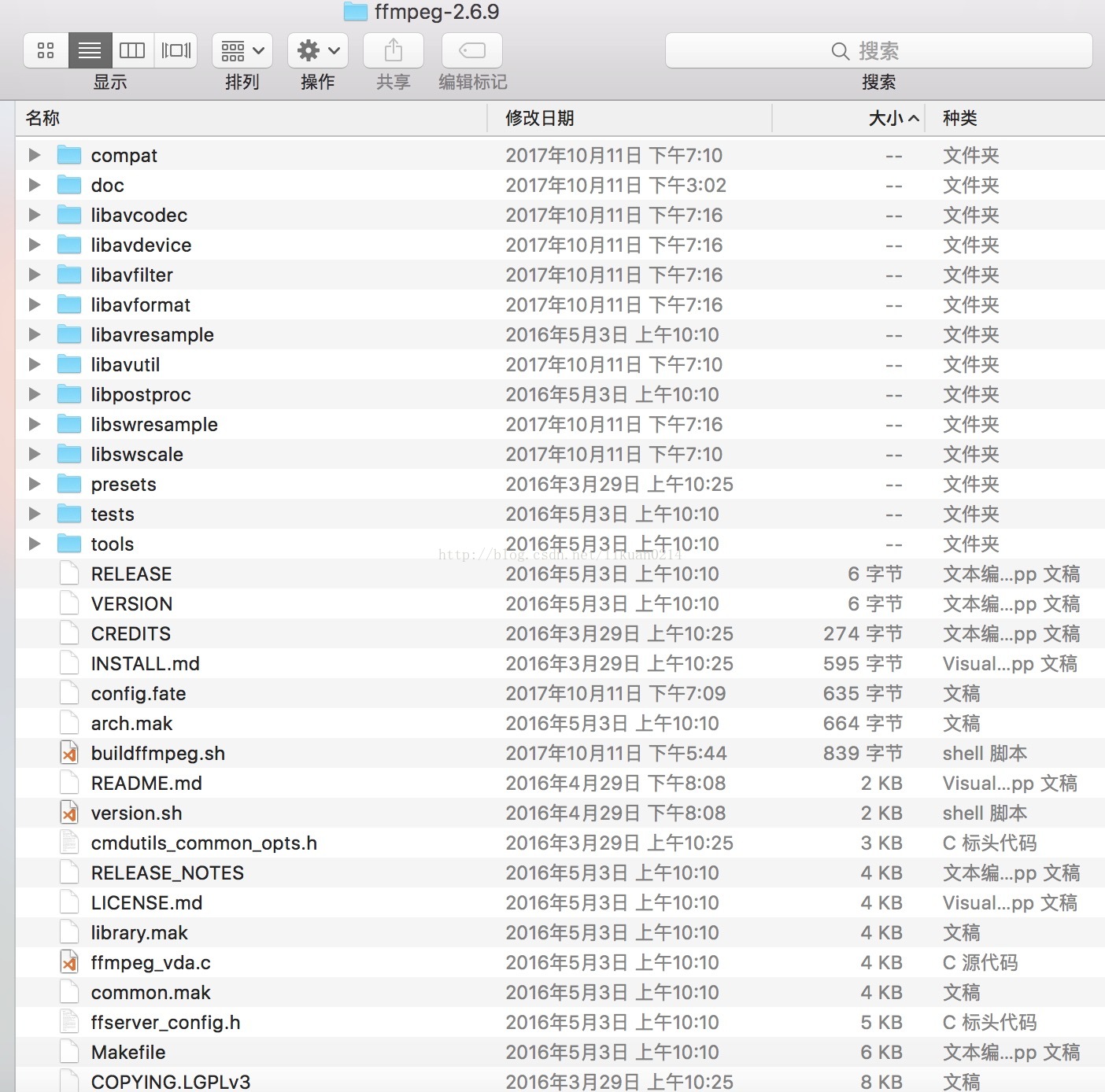The image size is (1105, 1092).
Task: Expand the libavformat folder disclosure triangle
Action: (x=35, y=304)
